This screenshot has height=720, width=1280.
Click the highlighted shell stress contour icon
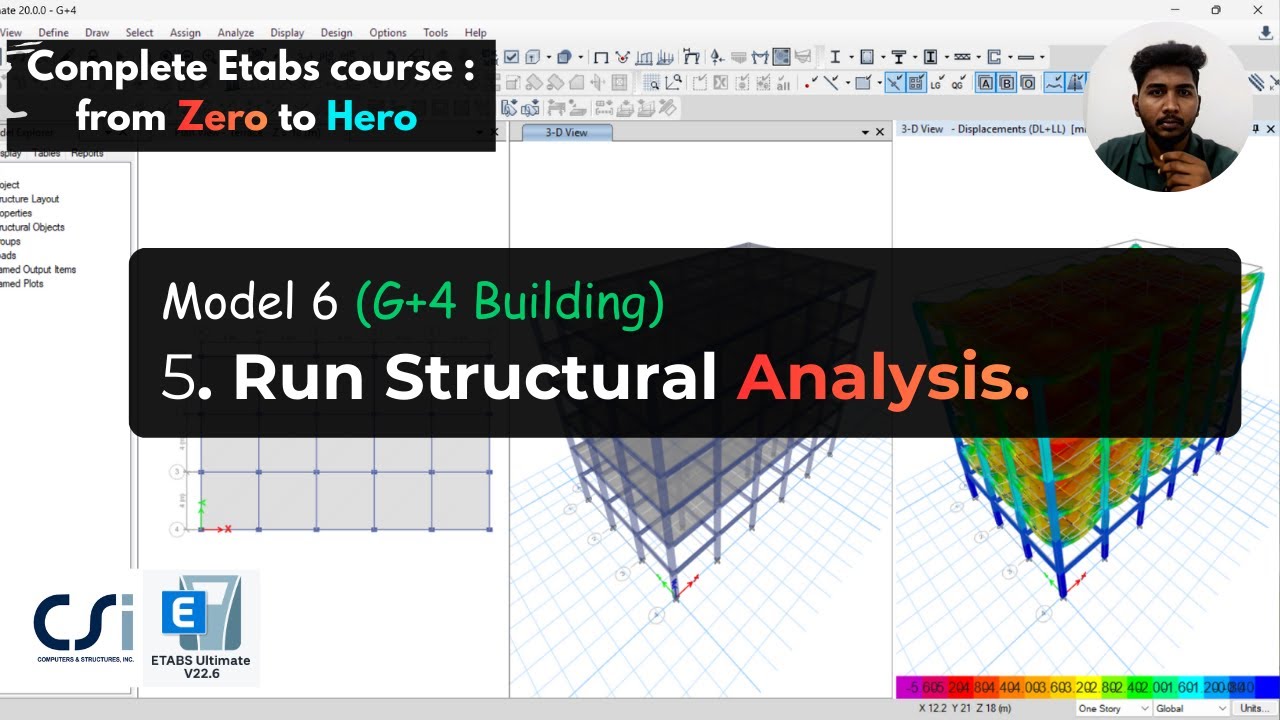781,57
